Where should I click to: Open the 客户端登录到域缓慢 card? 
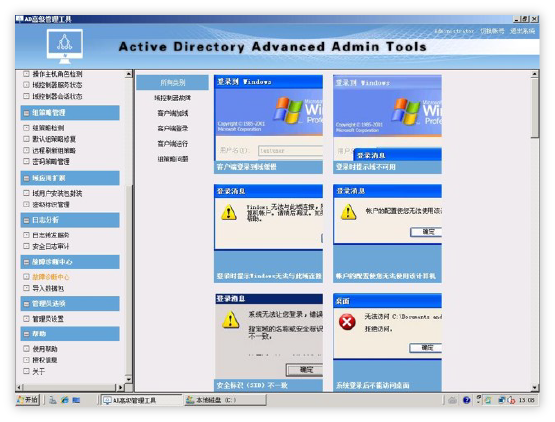pos(268,124)
